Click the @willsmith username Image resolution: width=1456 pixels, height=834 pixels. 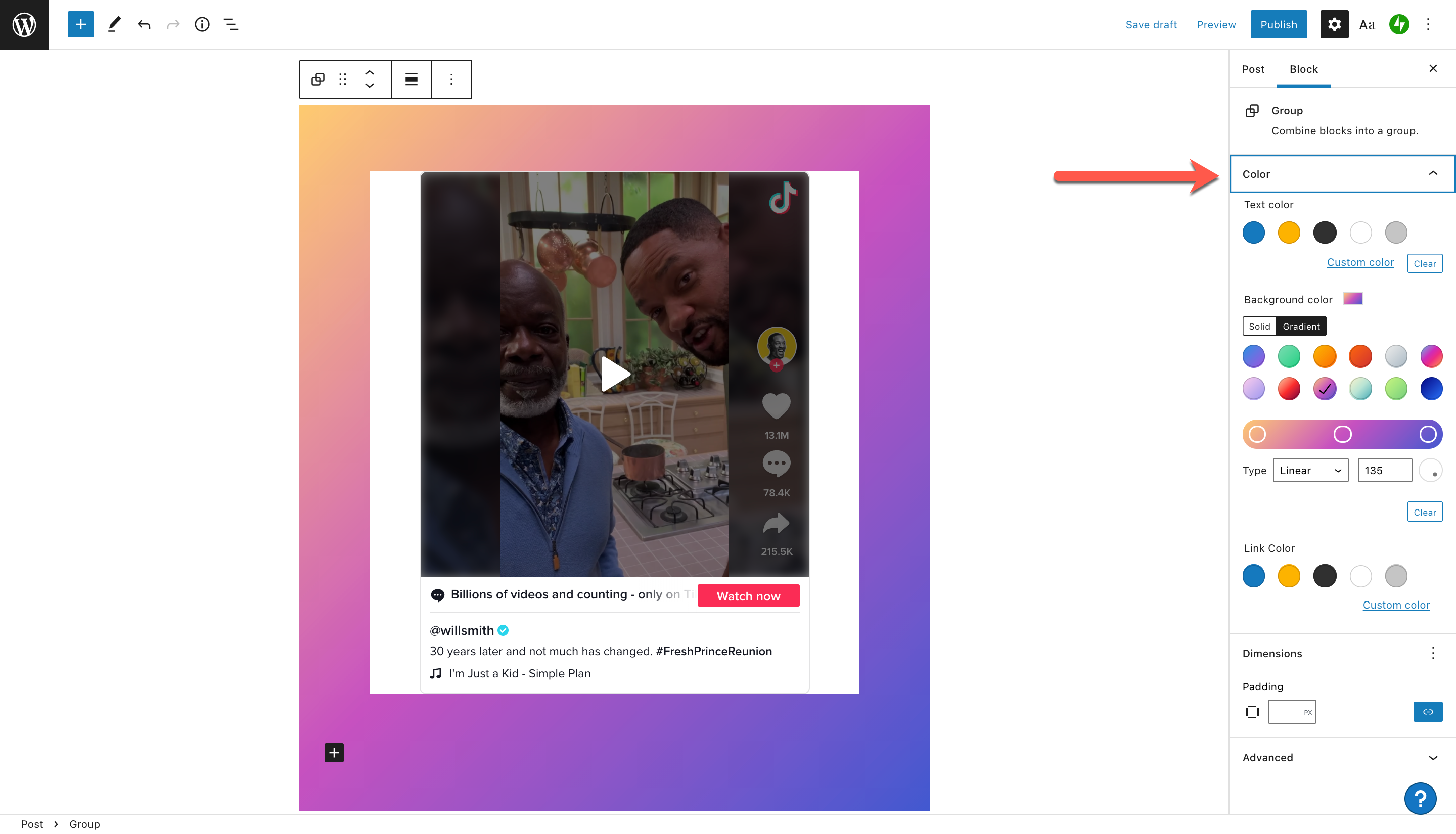pyautogui.click(x=462, y=630)
